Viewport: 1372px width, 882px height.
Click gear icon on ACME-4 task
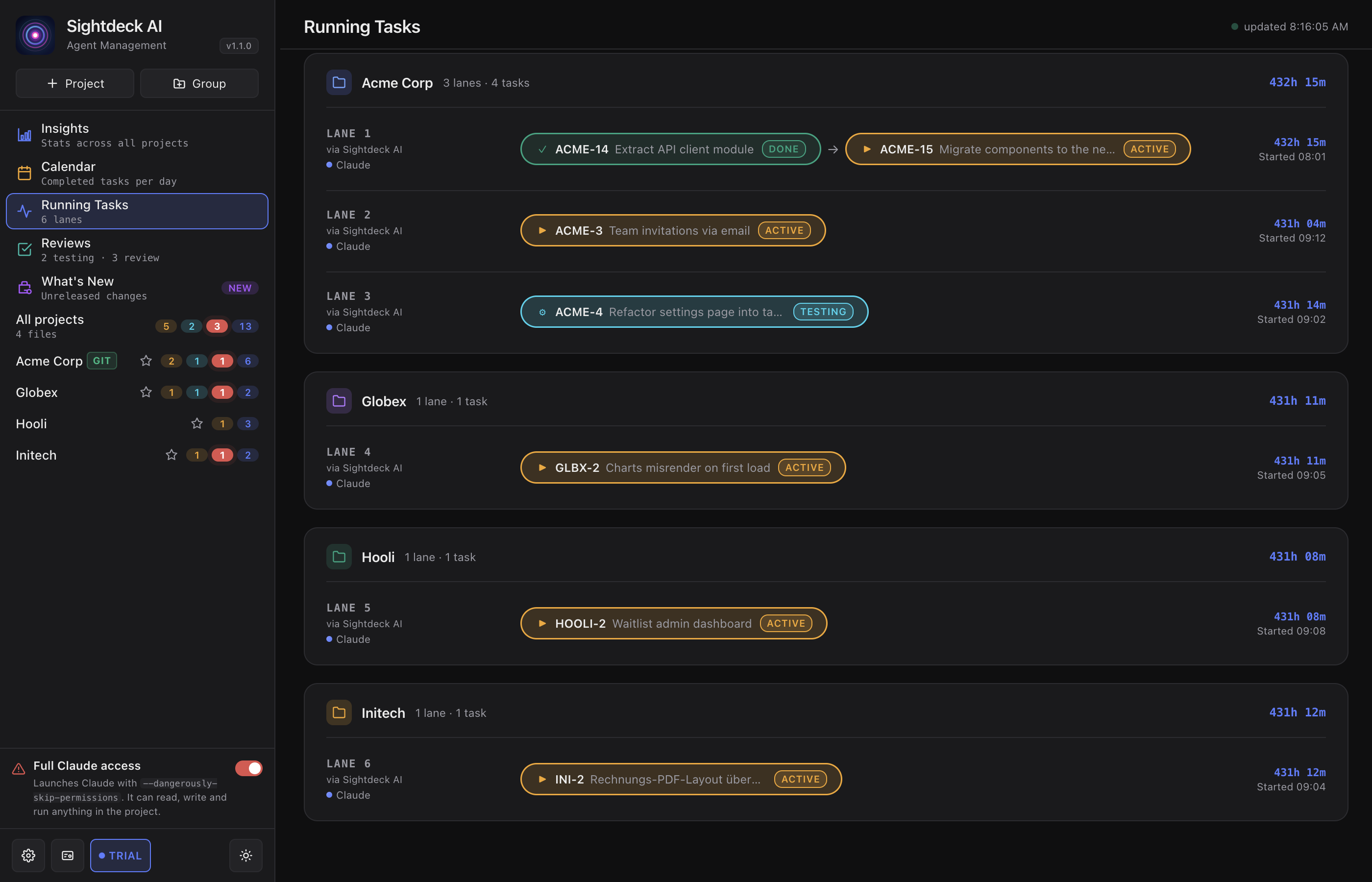(x=542, y=312)
